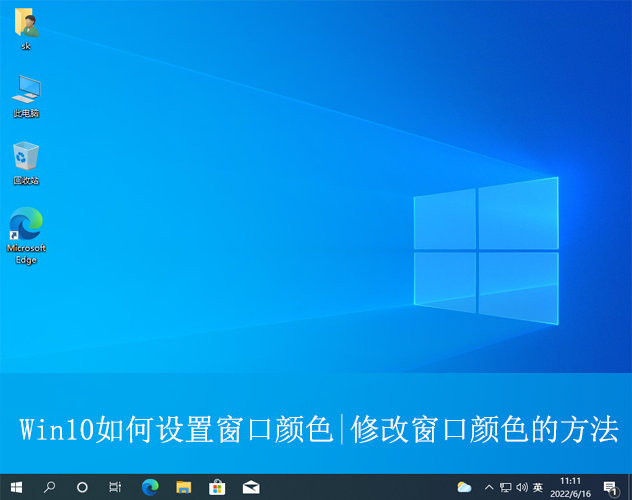This screenshot has width=632, height=500.
Task: Open Cortana circle icon on taskbar
Action: pos(82,487)
